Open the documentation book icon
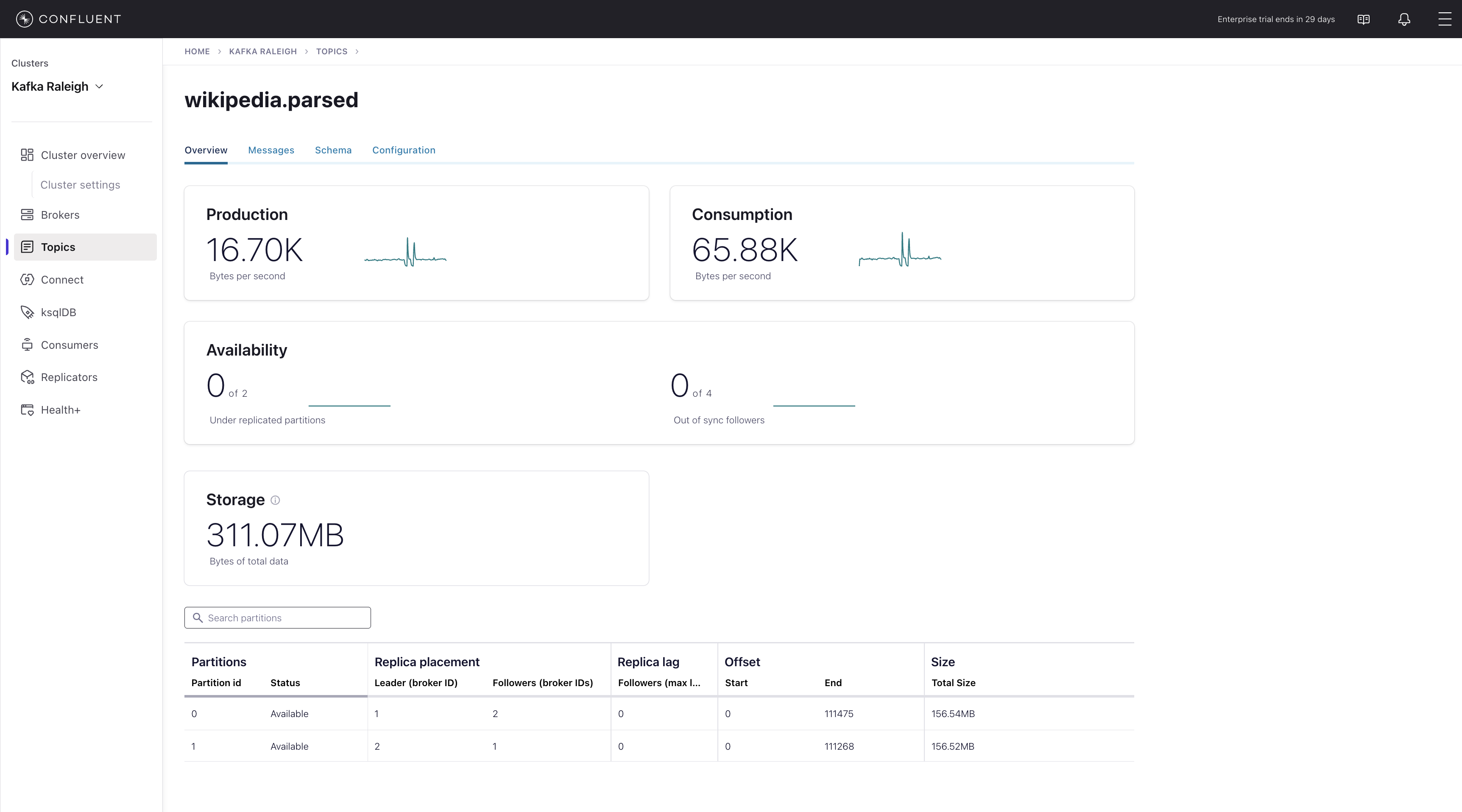The width and height of the screenshot is (1462, 812). [x=1363, y=19]
